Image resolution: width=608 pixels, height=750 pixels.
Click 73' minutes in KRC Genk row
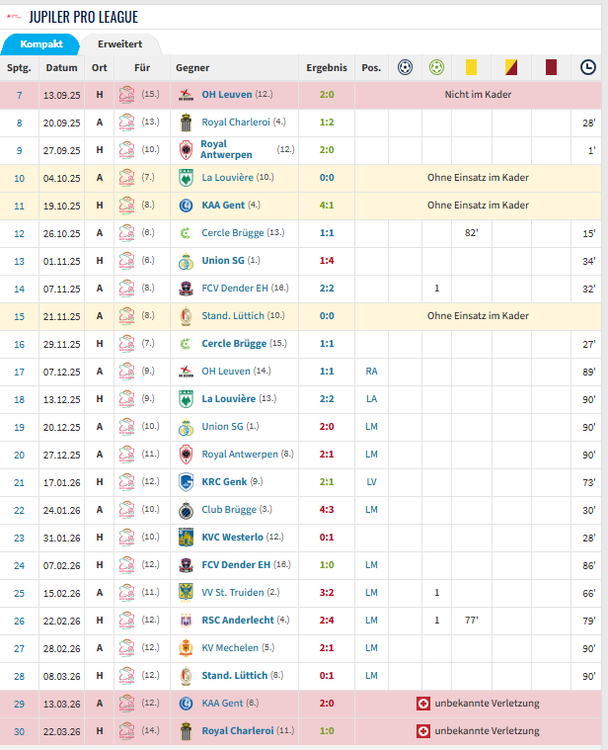coord(589,483)
